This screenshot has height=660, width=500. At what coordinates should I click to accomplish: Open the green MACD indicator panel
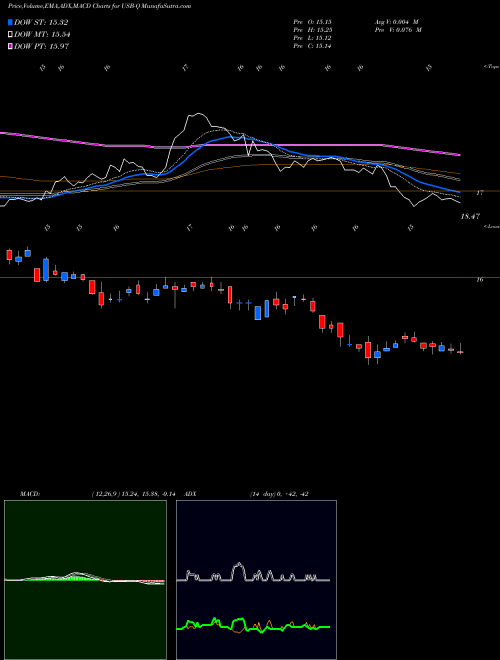coord(85,580)
